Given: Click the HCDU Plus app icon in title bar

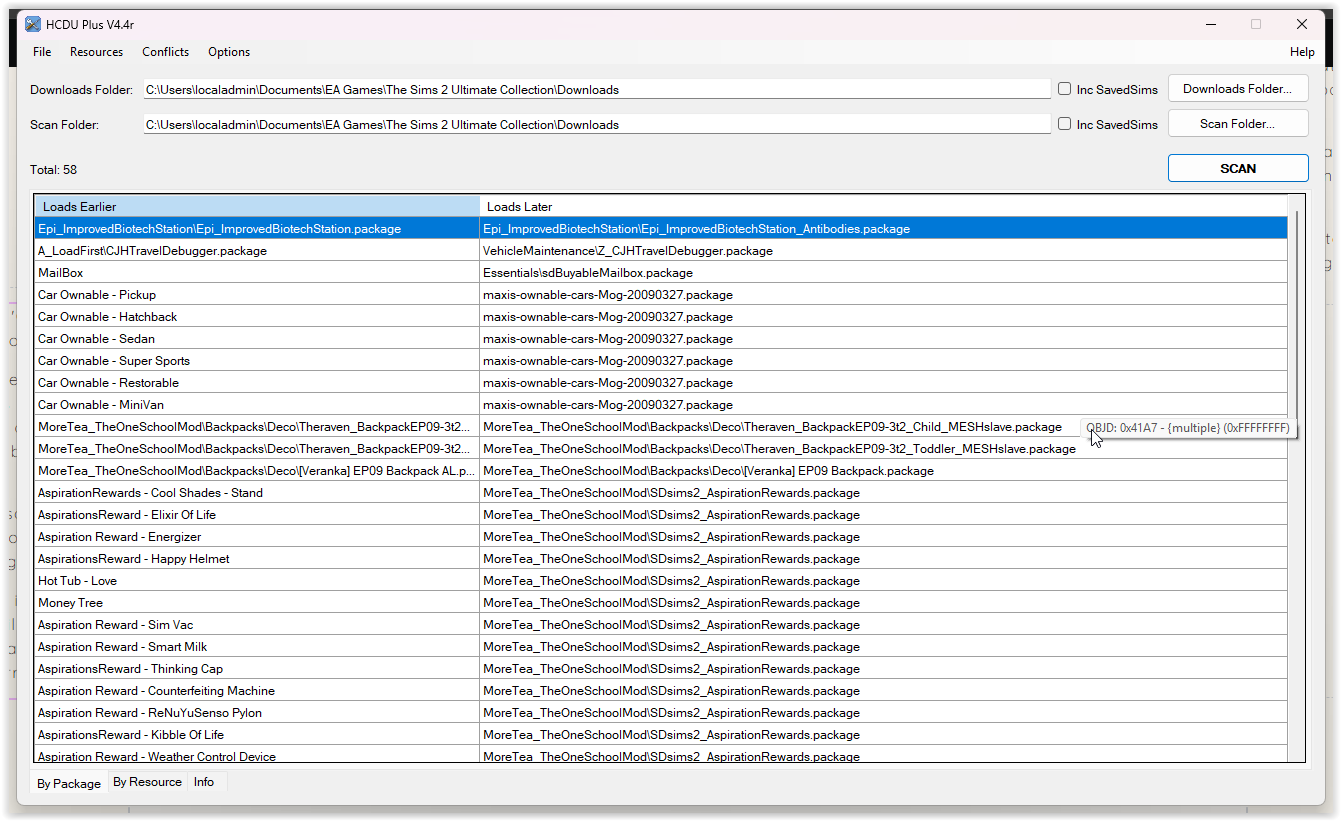Looking at the screenshot, I should click(33, 24).
